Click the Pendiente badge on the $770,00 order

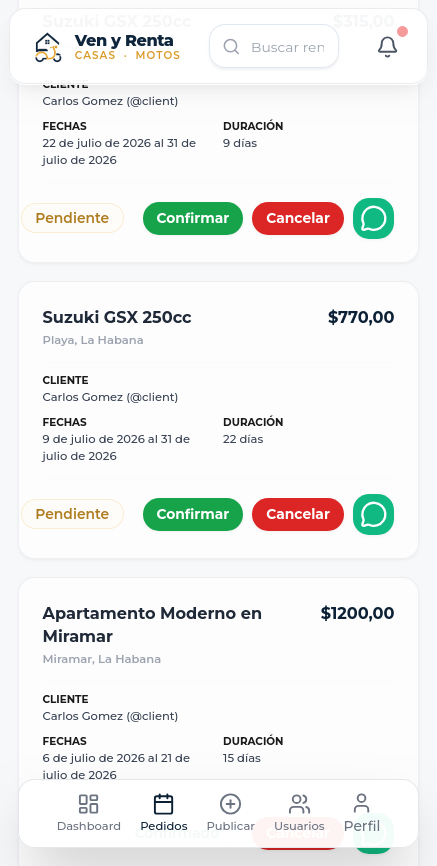(72, 514)
